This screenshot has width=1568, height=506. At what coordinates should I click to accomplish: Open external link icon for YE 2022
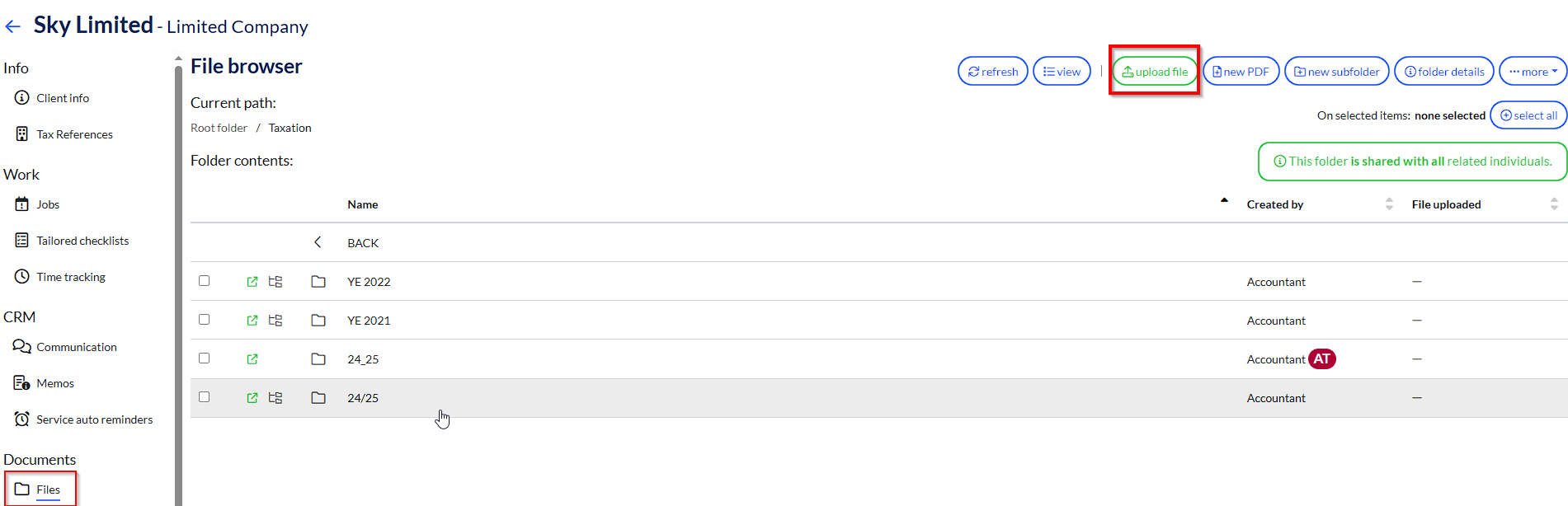click(x=252, y=282)
